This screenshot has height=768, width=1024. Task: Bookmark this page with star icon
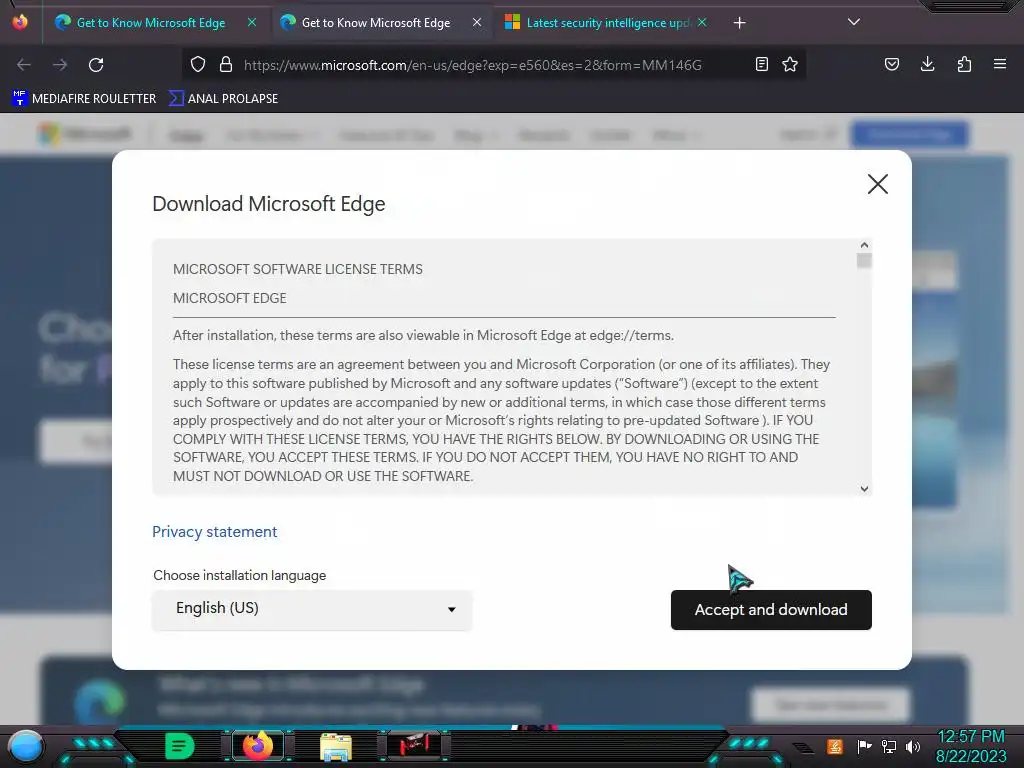point(790,64)
